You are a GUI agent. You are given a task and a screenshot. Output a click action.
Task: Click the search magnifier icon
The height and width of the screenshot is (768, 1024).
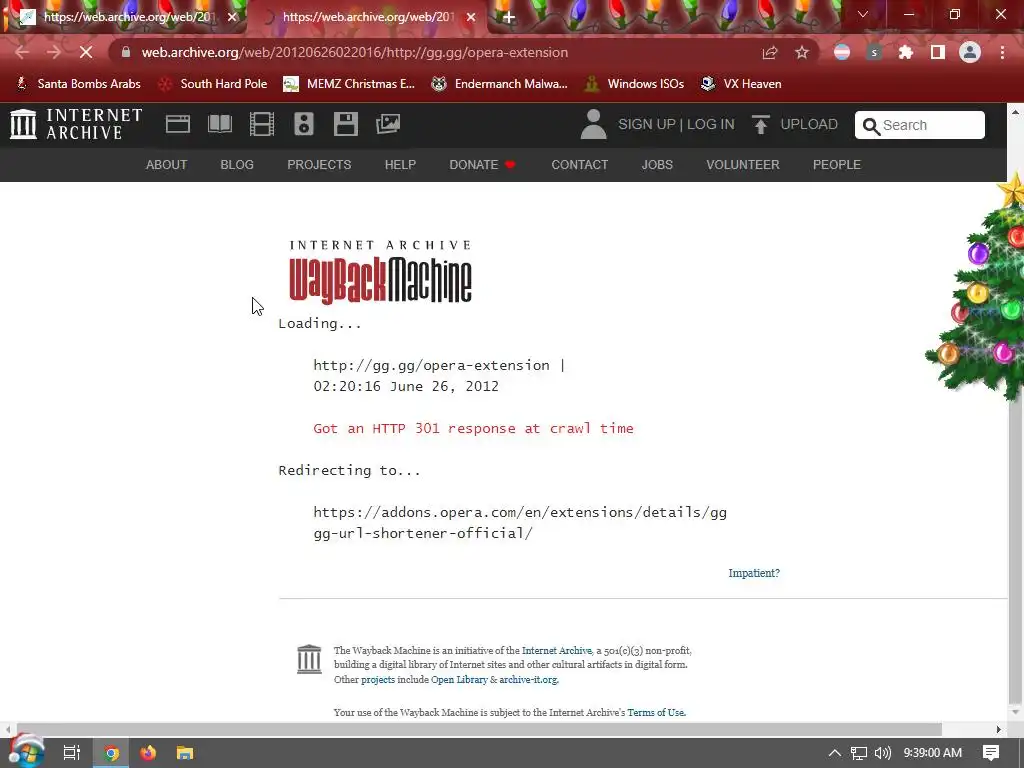[871, 126]
